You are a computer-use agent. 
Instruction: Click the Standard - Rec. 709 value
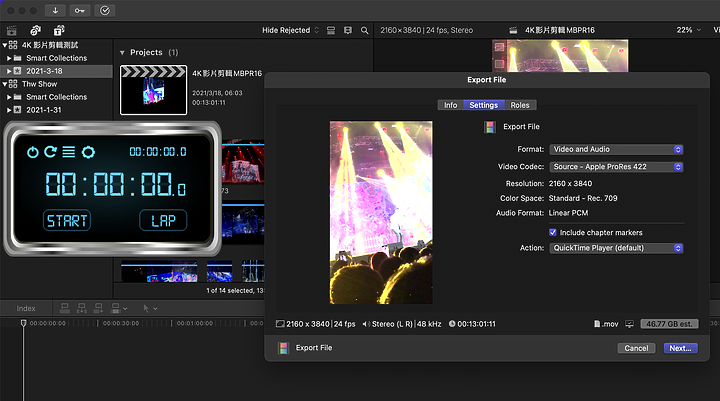(583, 198)
